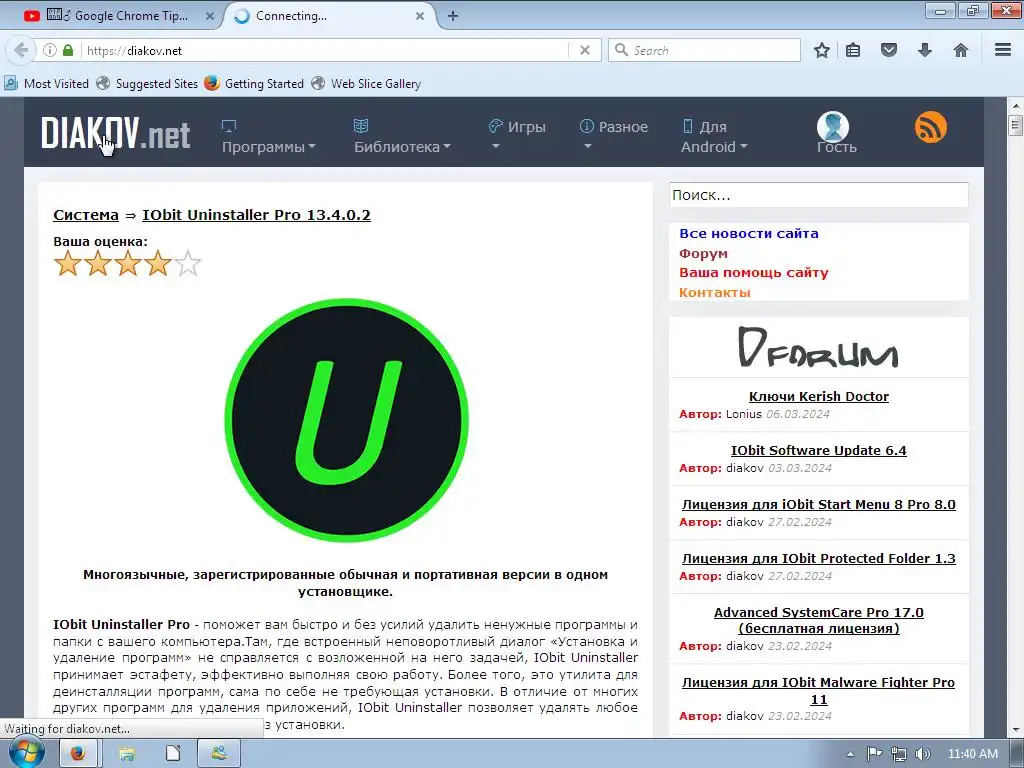The width and height of the screenshot is (1024, 768).
Task: Show hidden tray icons arrow
Action: point(850,754)
